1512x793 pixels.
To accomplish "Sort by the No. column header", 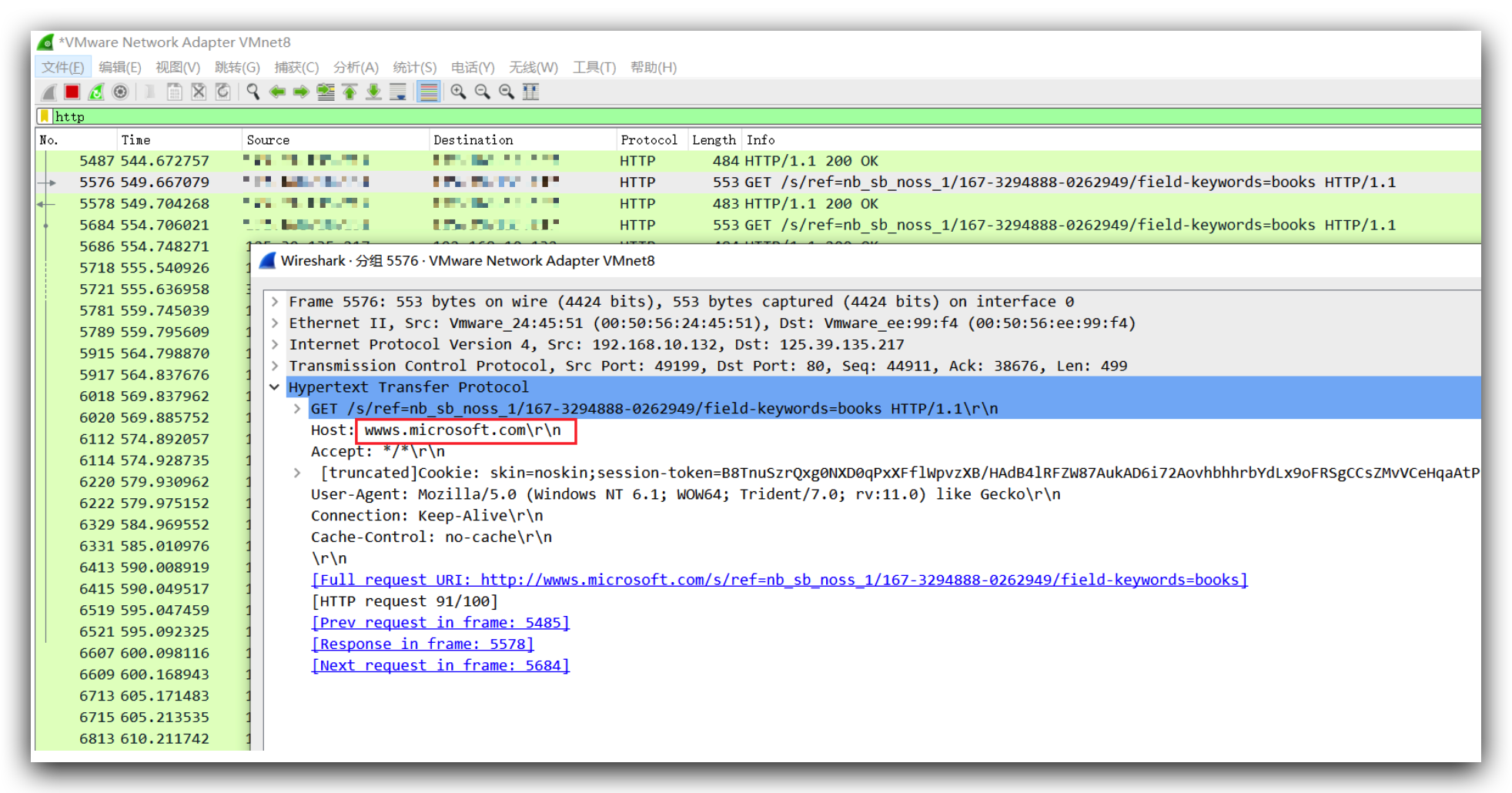I will (75, 140).
